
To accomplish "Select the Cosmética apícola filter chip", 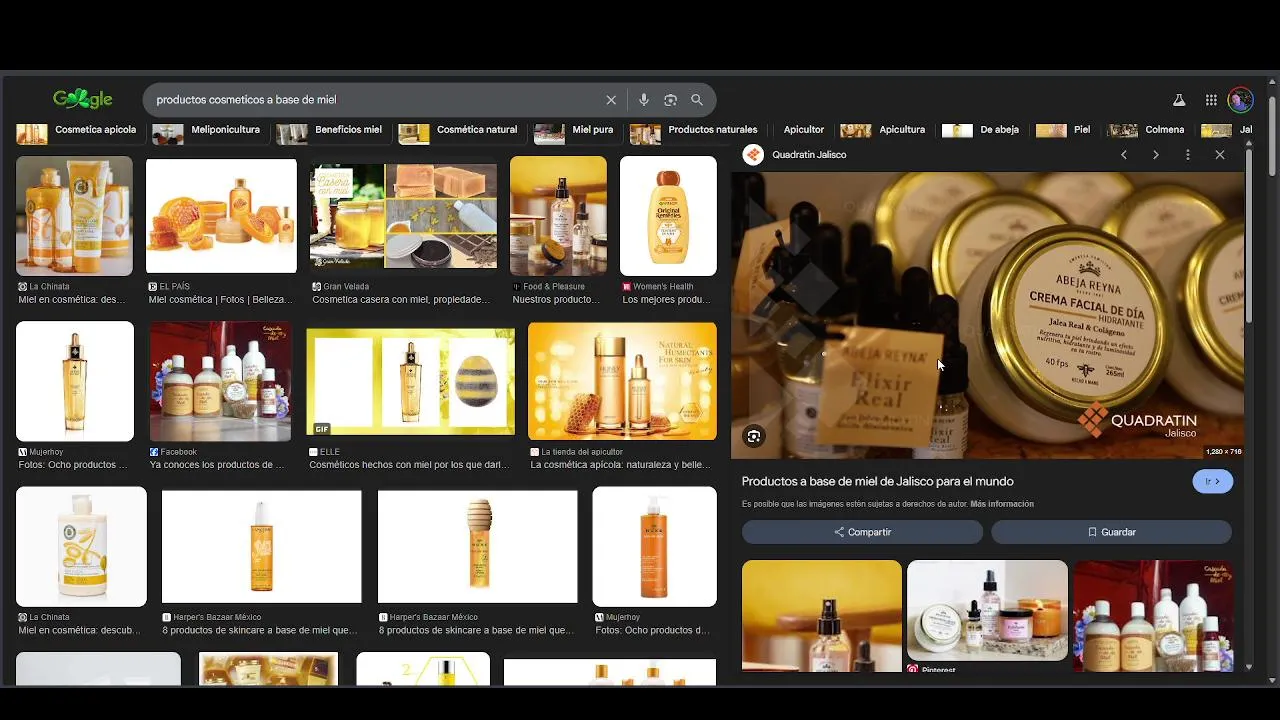I will pyautogui.click(x=77, y=130).
